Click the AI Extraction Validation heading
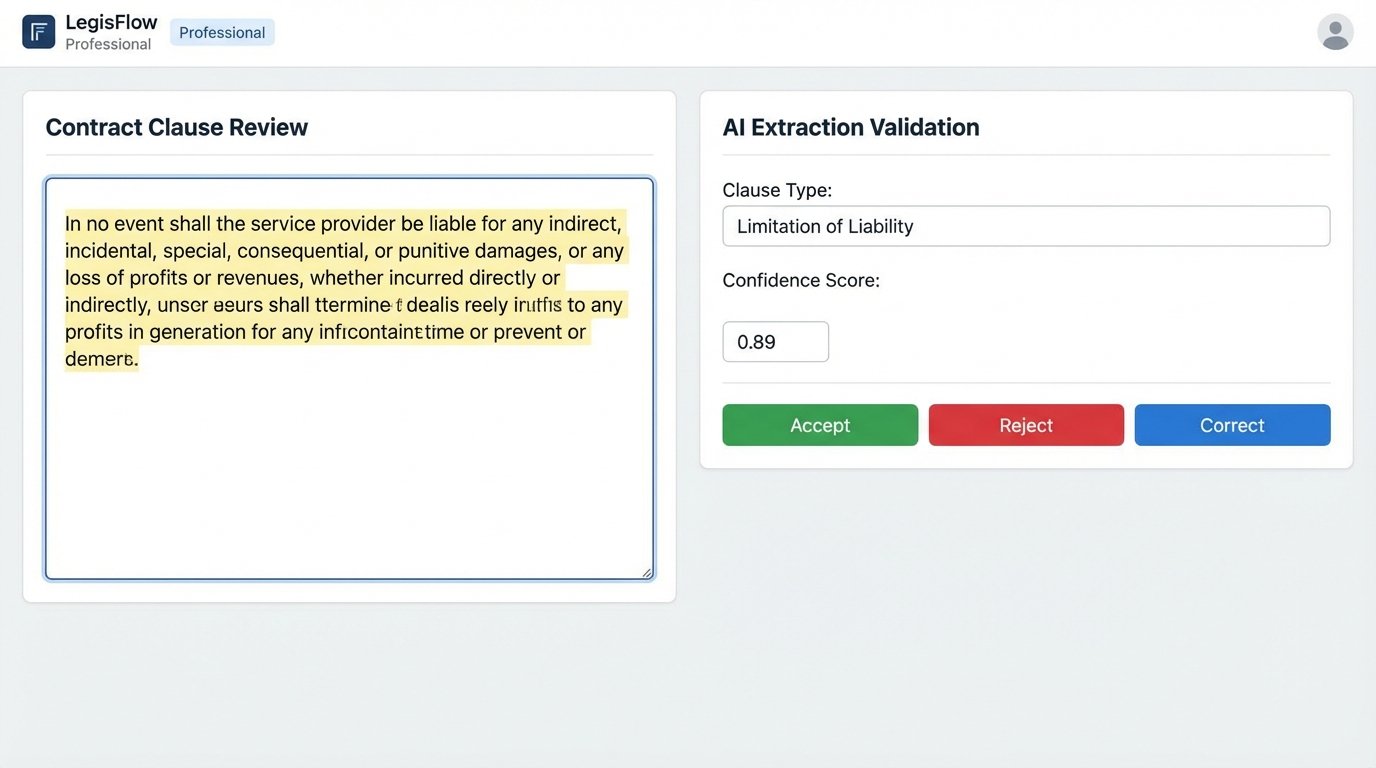Viewport: 1376px width, 768px height. coord(851,127)
